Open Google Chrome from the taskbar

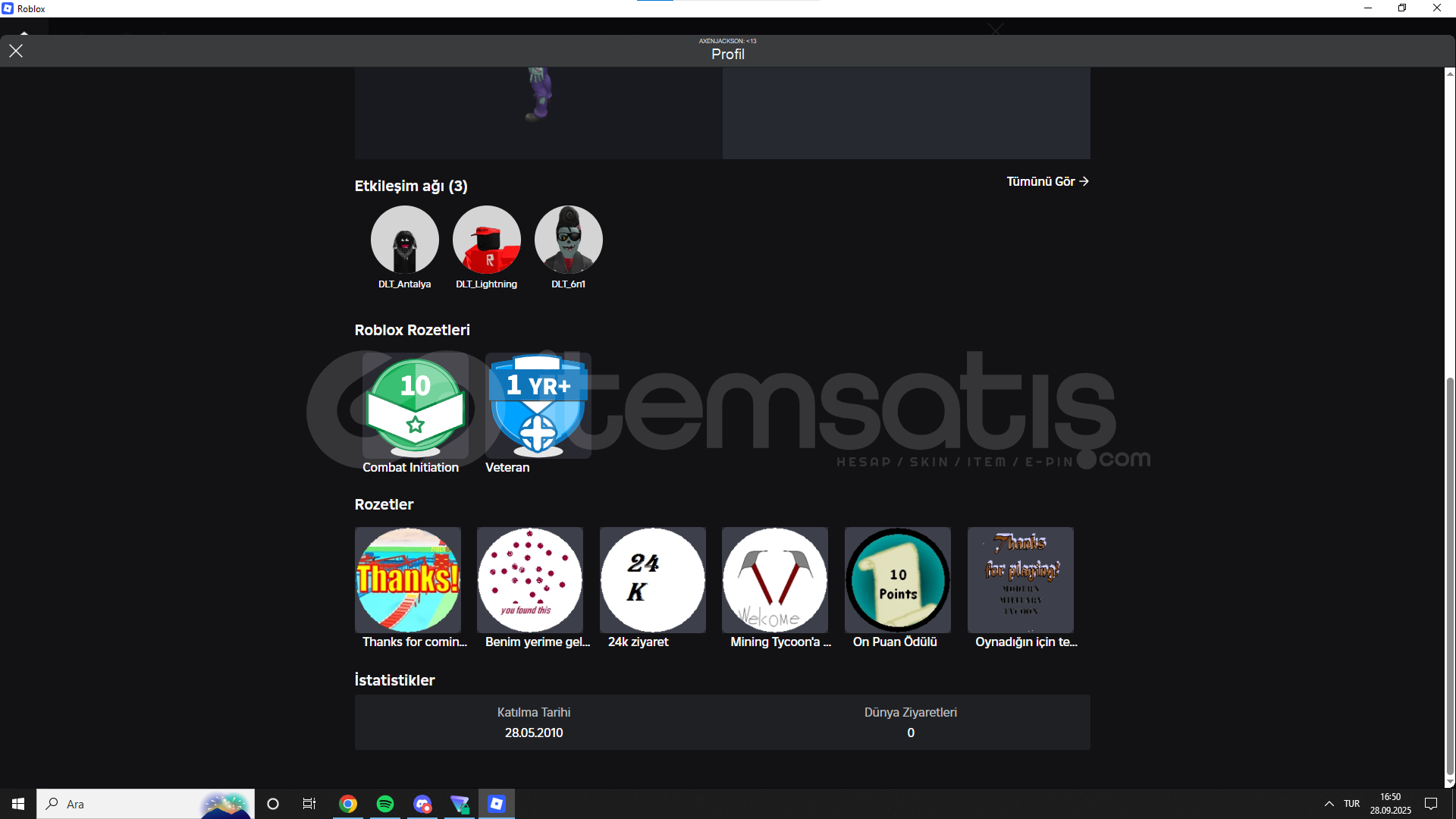[x=348, y=804]
